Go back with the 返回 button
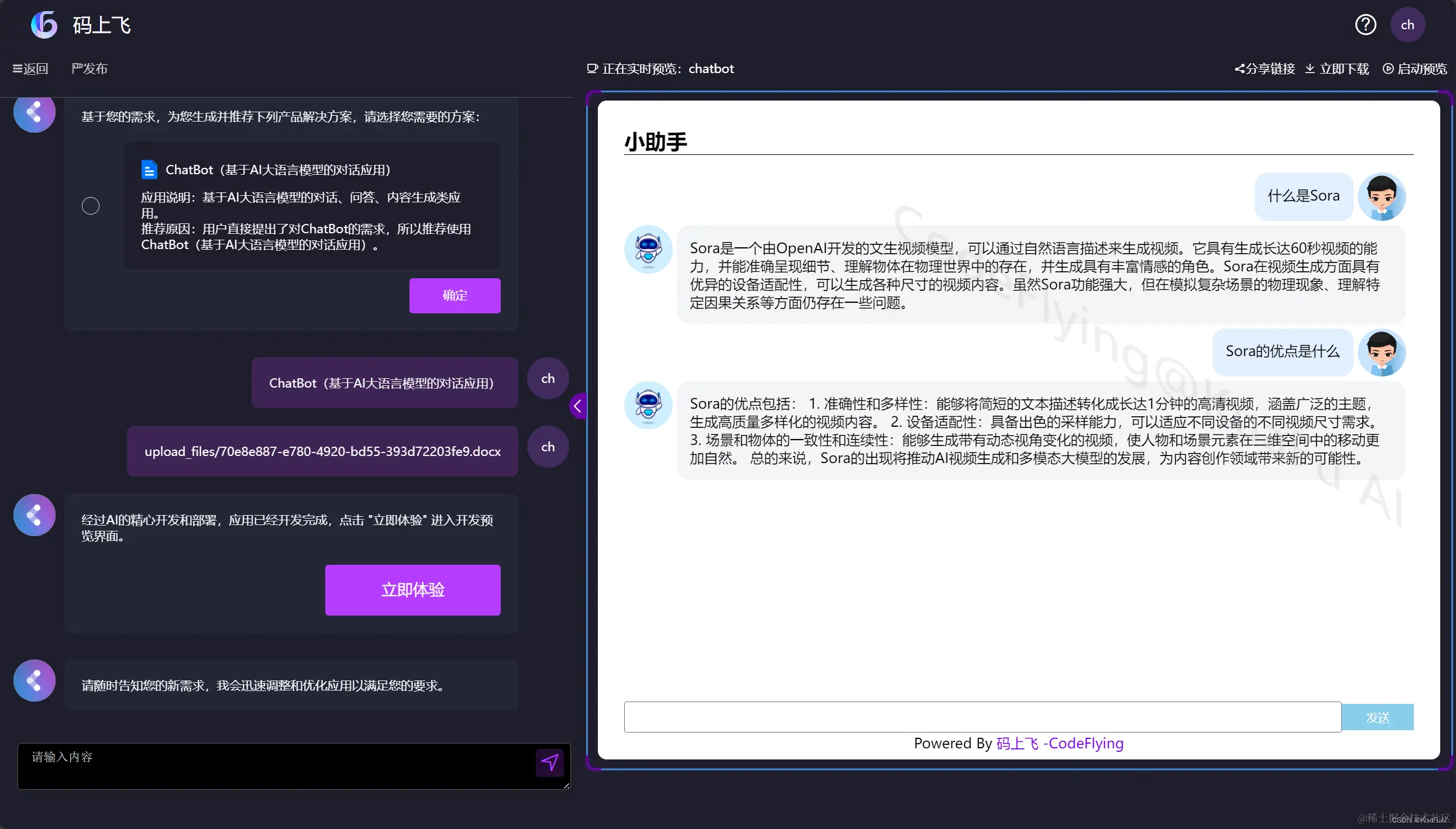 click(x=30, y=68)
